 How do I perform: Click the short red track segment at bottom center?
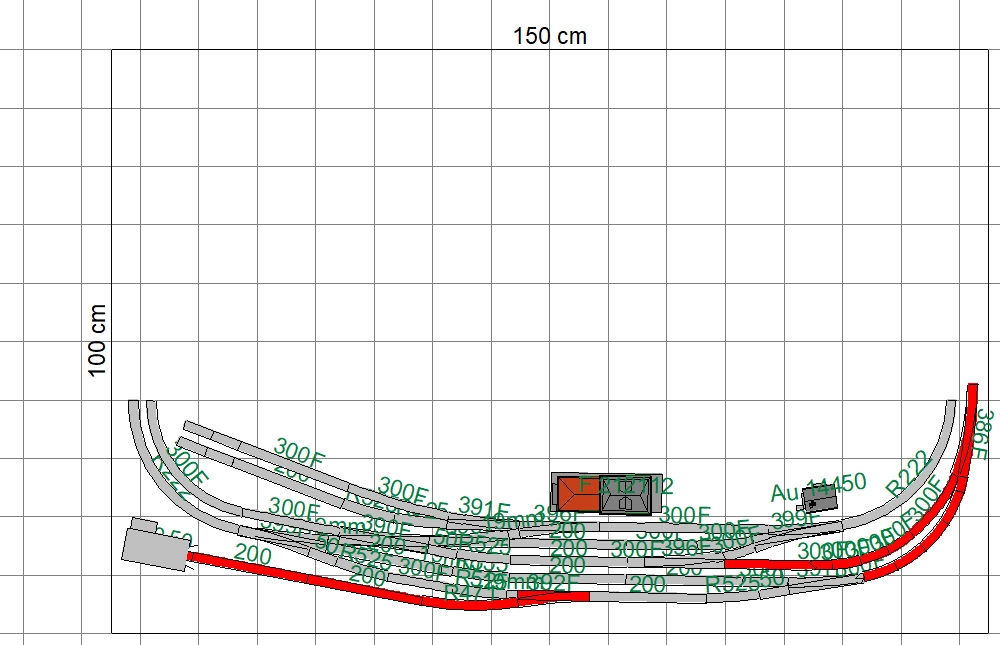(x=550, y=597)
